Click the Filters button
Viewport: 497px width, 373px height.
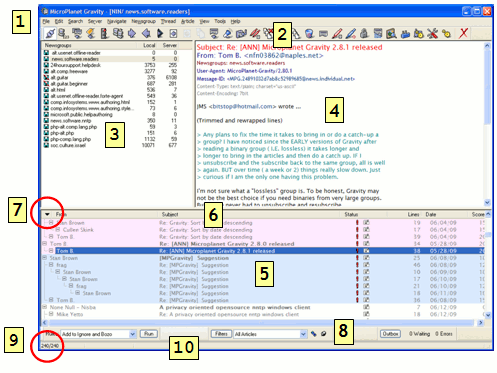(221, 334)
